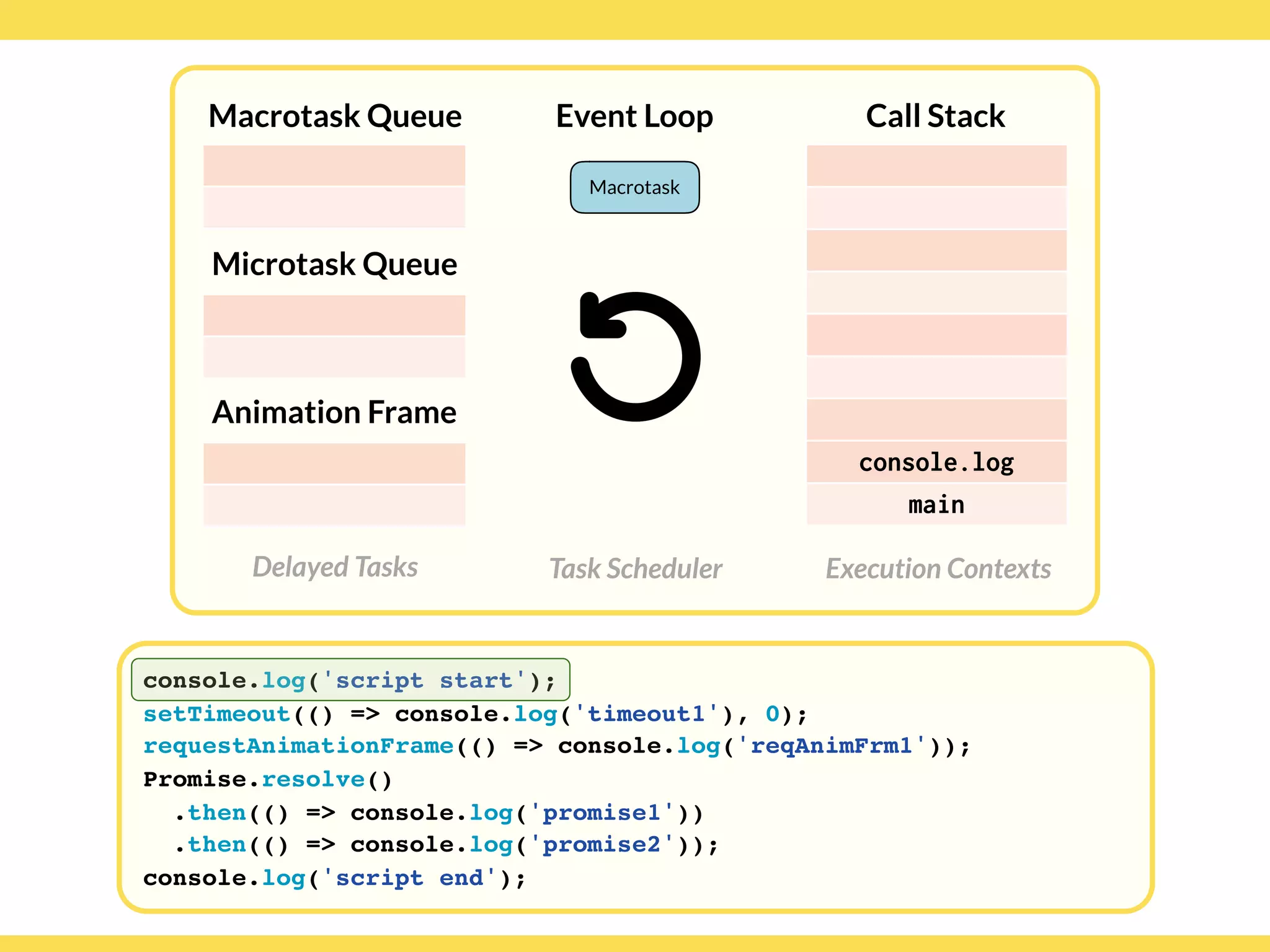Viewport: 1270px width, 952px height.
Task: Select the console.log call stack frame
Action: click(936, 462)
